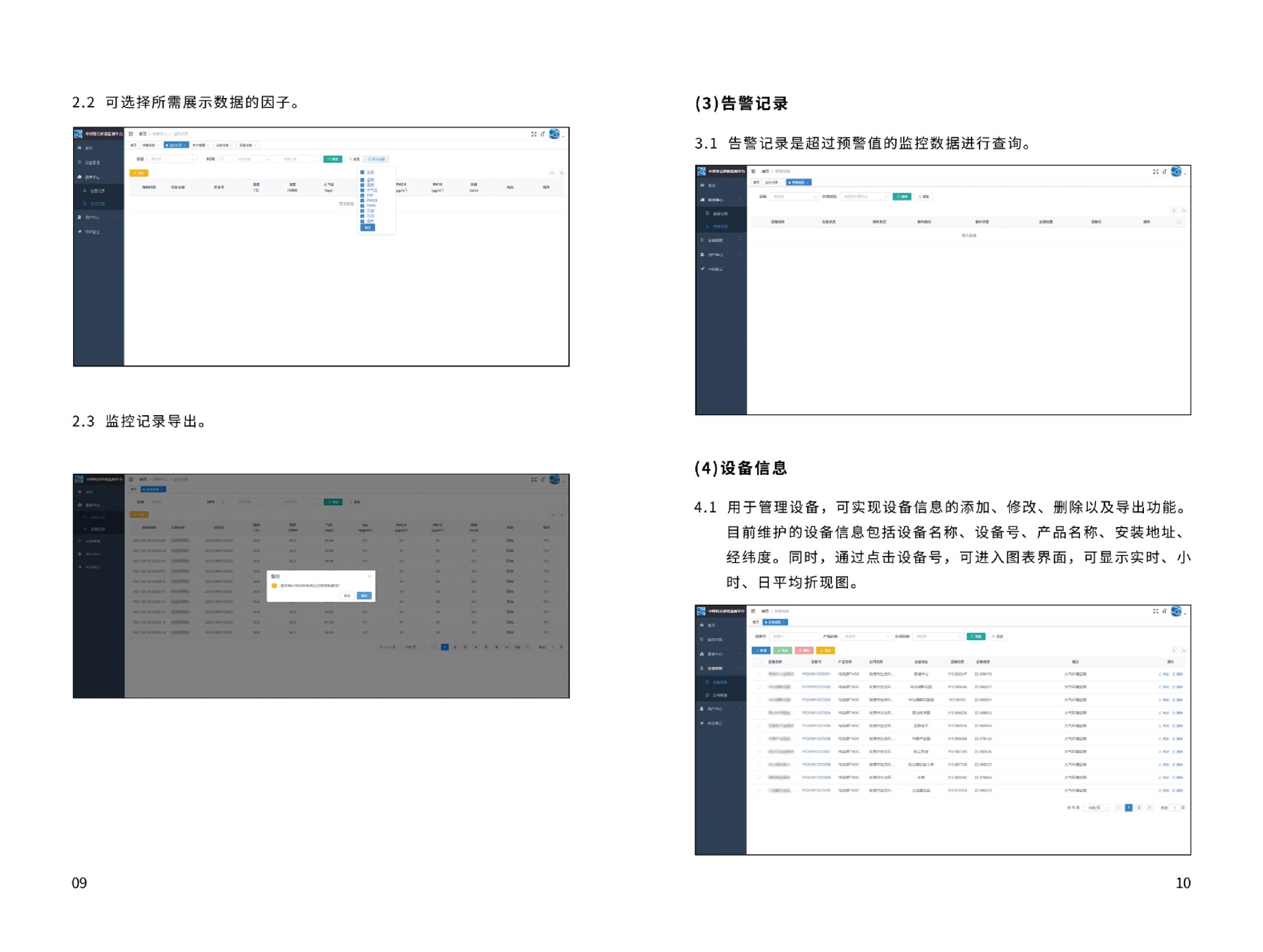Select active blue tab in alarm record screenshot
Screen dimensions: 1263x952
[x=799, y=182]
